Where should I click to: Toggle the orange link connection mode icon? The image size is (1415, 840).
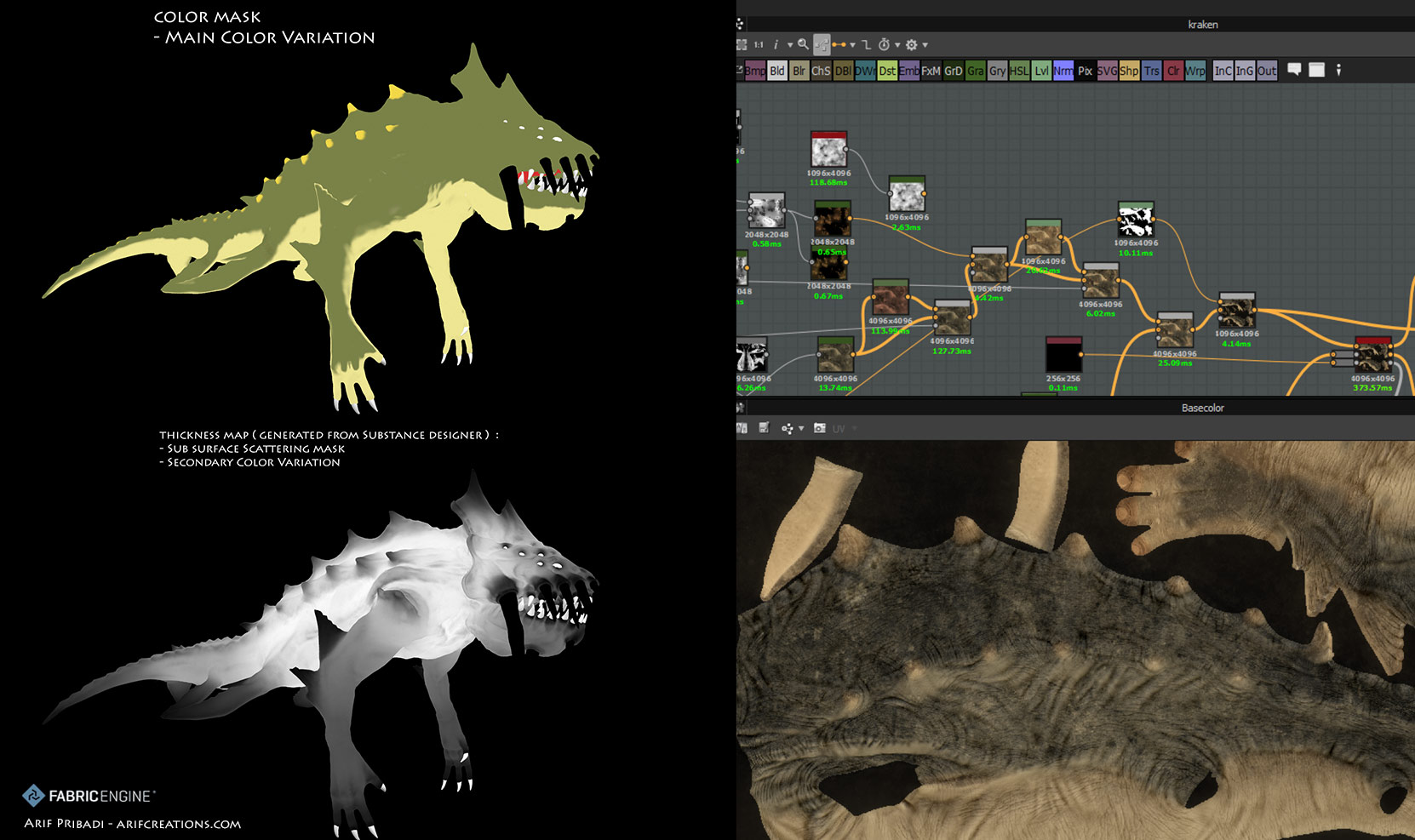click(x=839, y=44)
